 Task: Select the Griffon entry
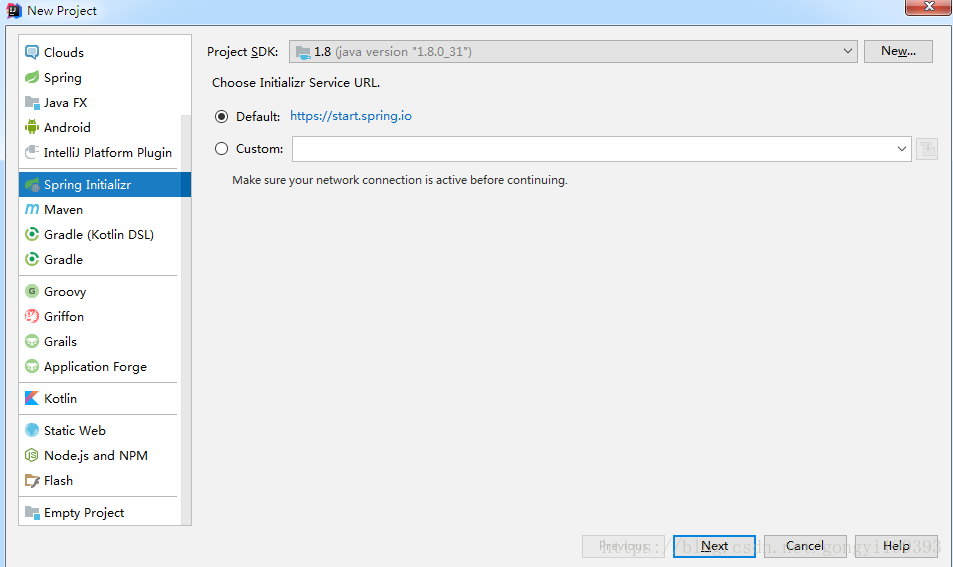pyautogui.click(x=100, y=316)
